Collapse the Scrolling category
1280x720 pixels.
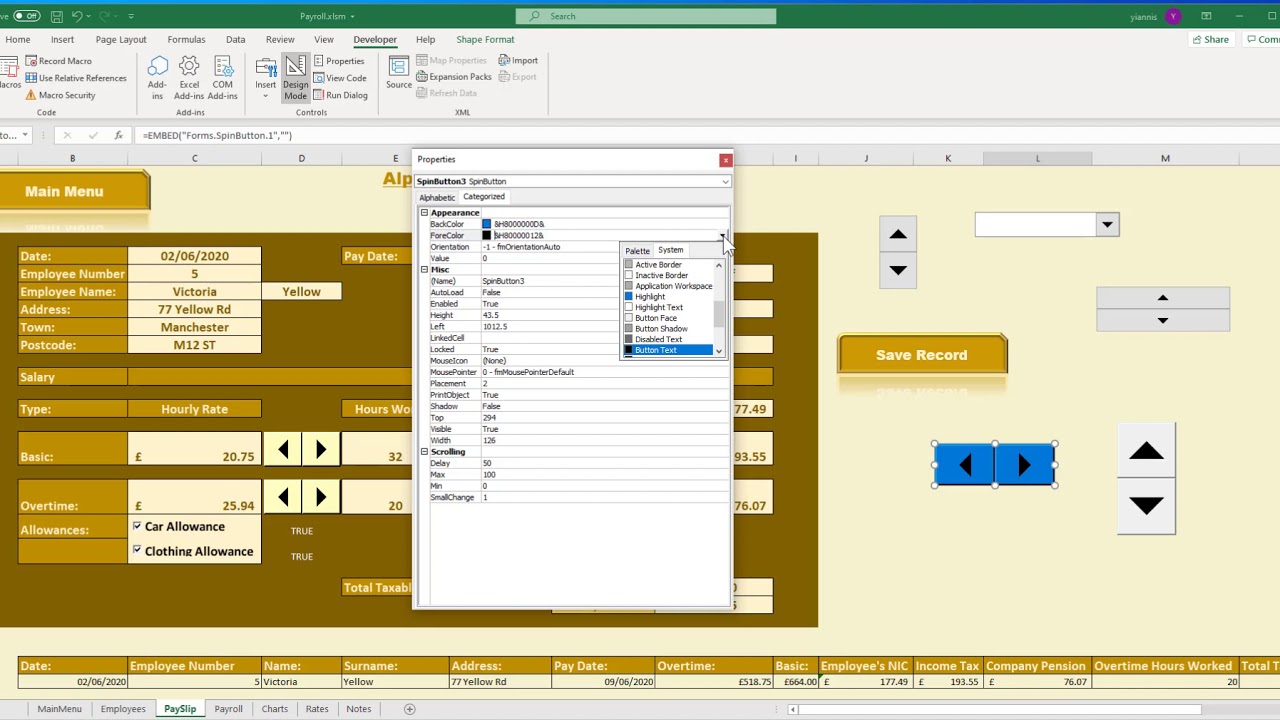[x=424, y=452]
